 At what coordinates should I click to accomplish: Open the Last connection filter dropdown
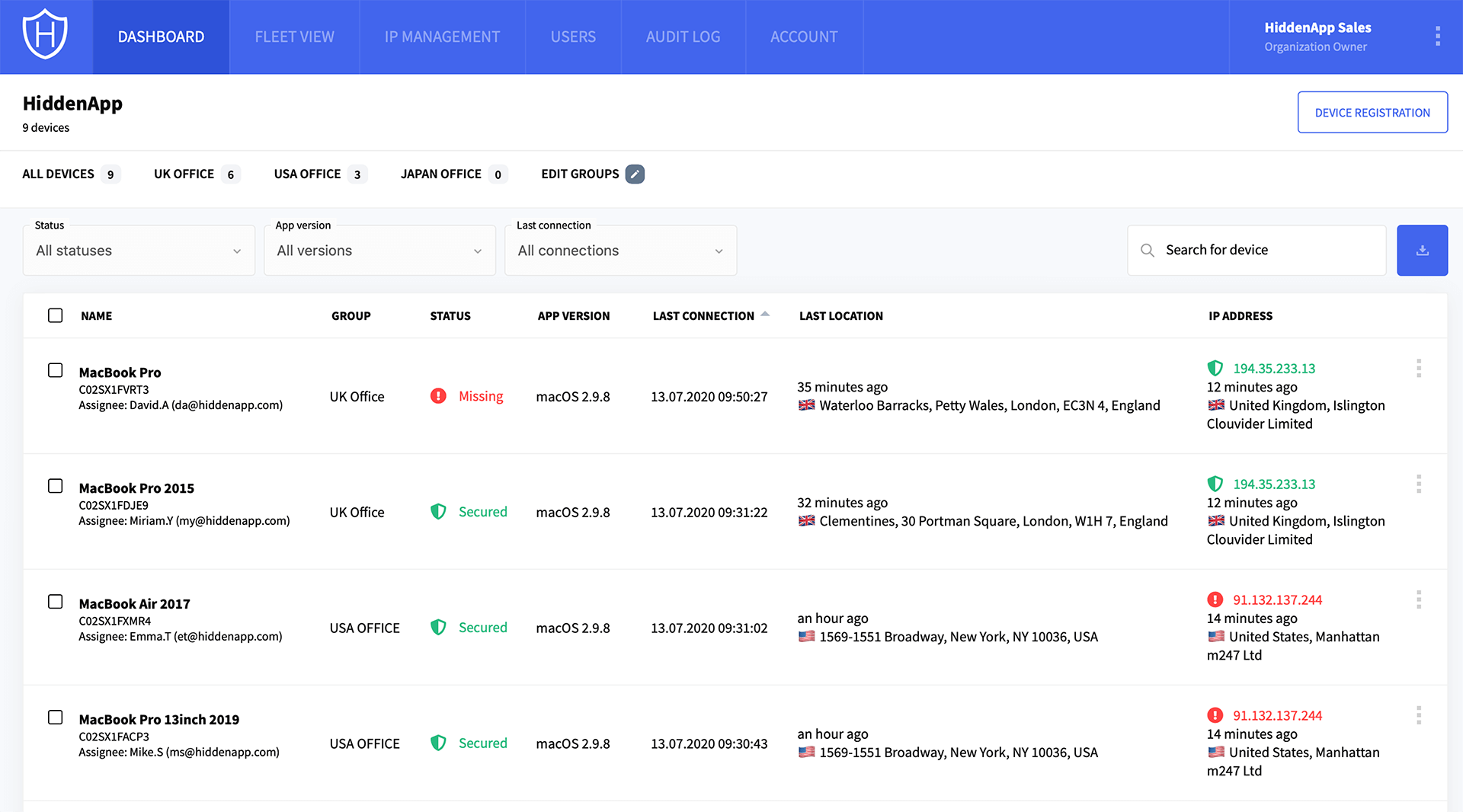pyautogui.click(x=620, y=251)
